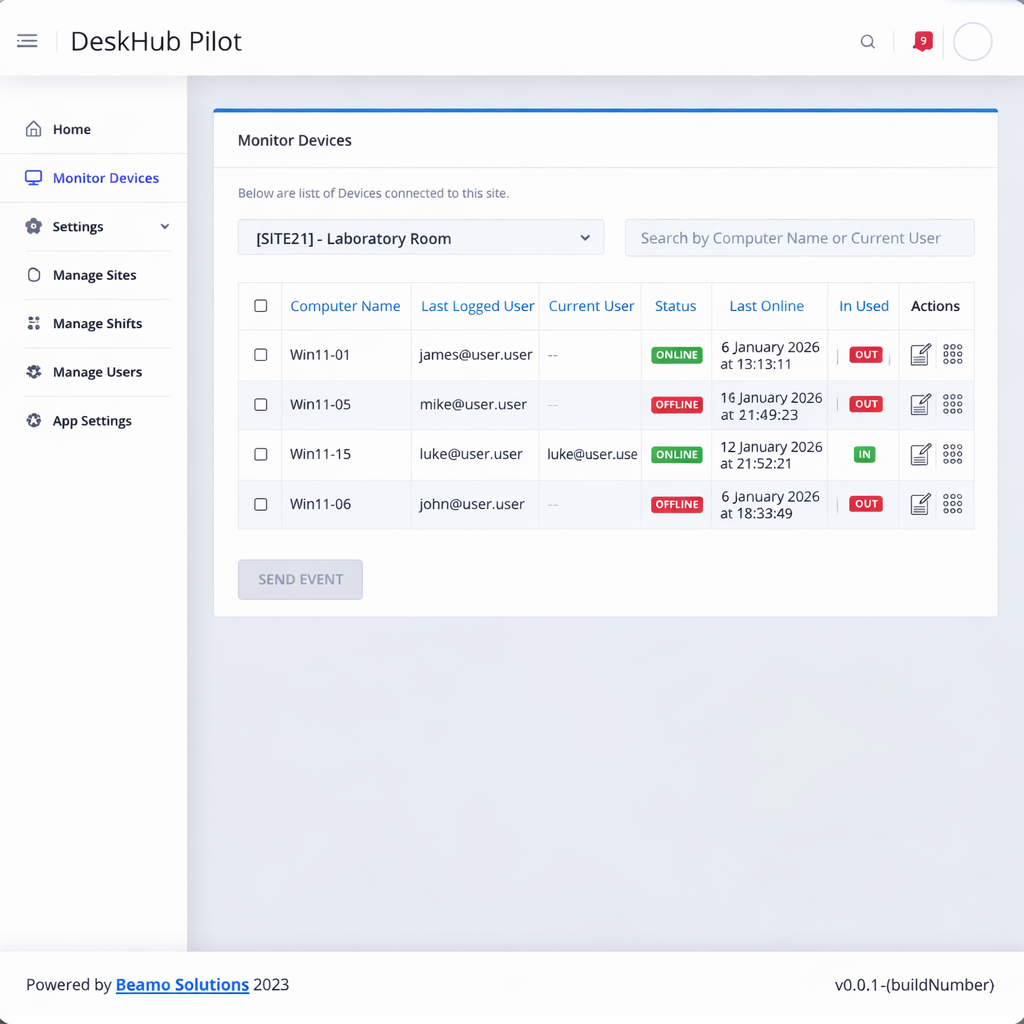Click edit icon for Win11-01 row
Screen dimensions: 1024x1024
click(x=920, y=354)
